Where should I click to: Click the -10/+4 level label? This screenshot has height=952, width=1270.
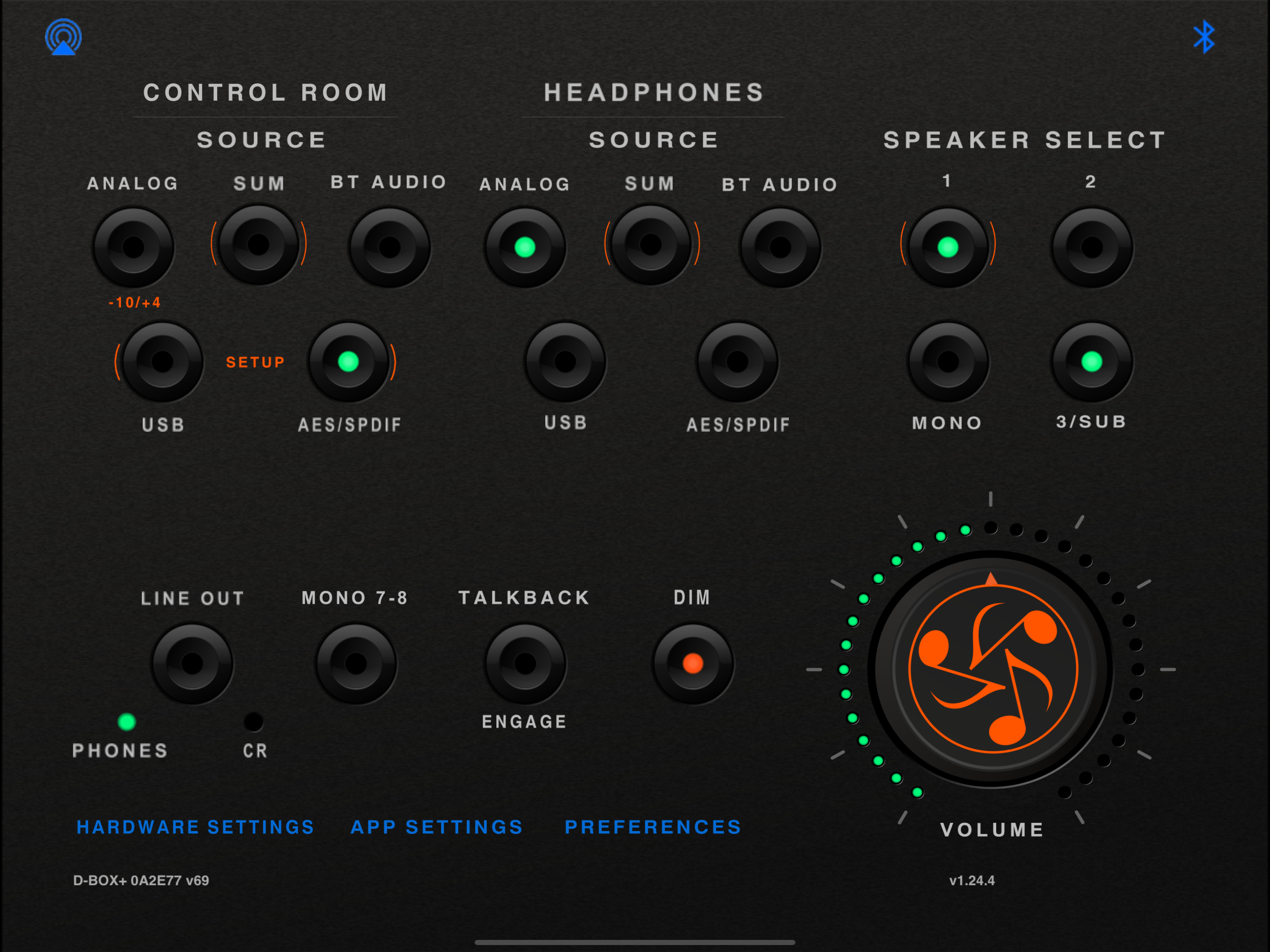point(135,303)
